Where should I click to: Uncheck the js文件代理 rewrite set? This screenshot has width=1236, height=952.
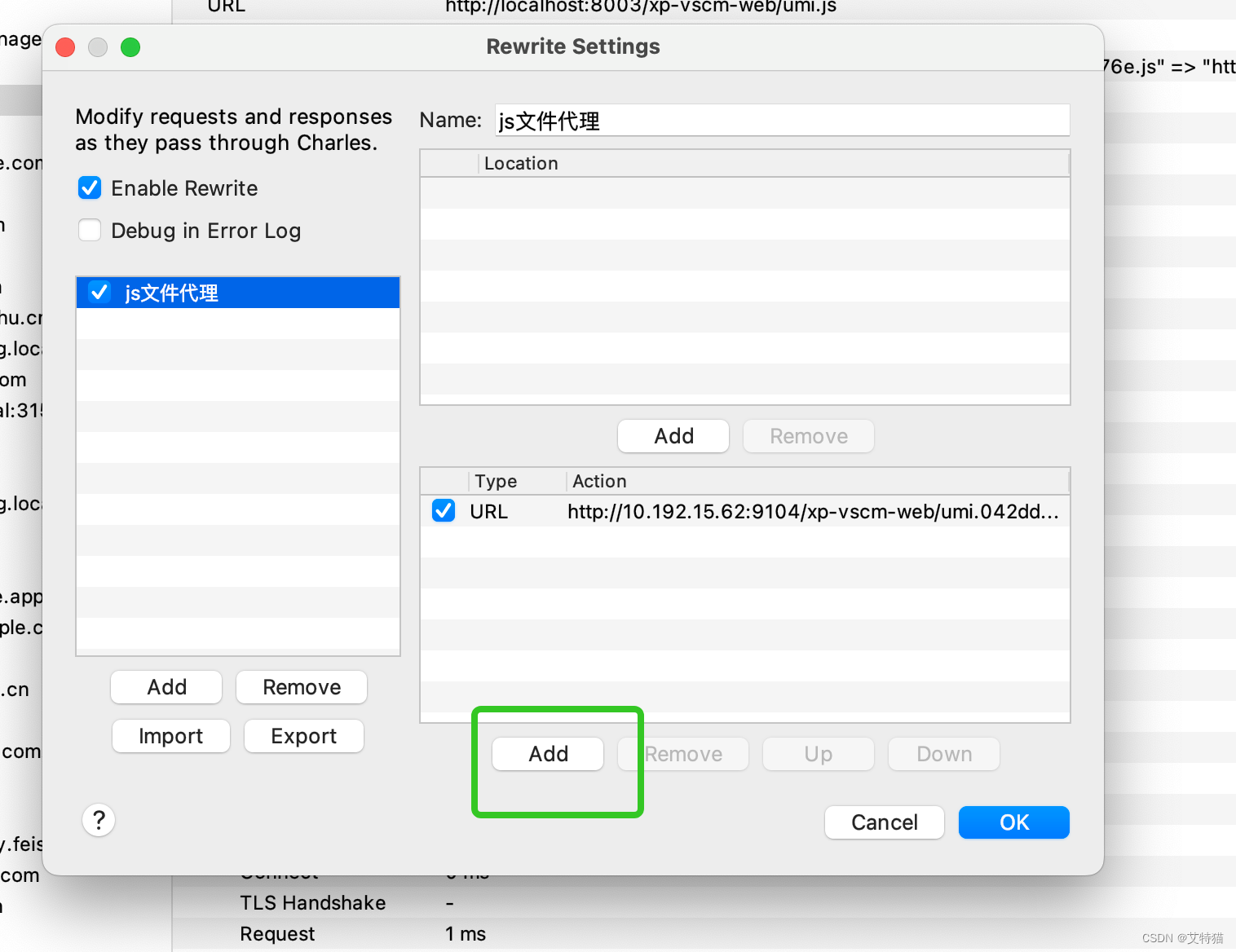(x=99, y=293)
